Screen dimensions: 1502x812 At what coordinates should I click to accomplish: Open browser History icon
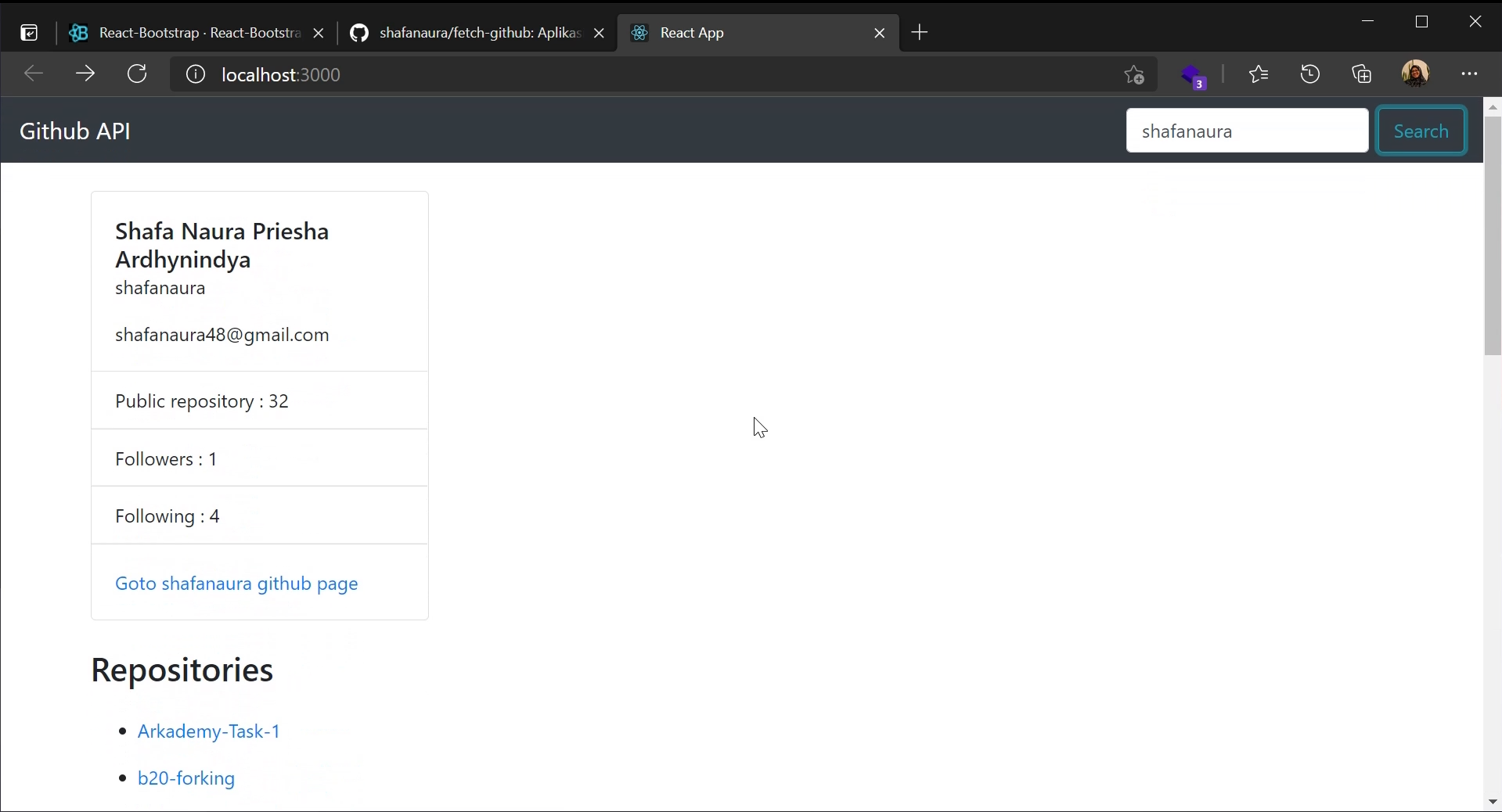tap(1310, 74)
